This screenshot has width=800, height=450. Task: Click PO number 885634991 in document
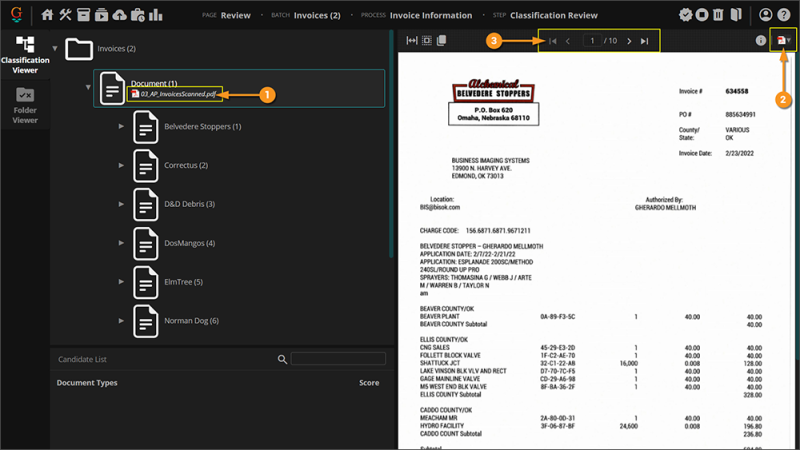click(x=740, y=114)
